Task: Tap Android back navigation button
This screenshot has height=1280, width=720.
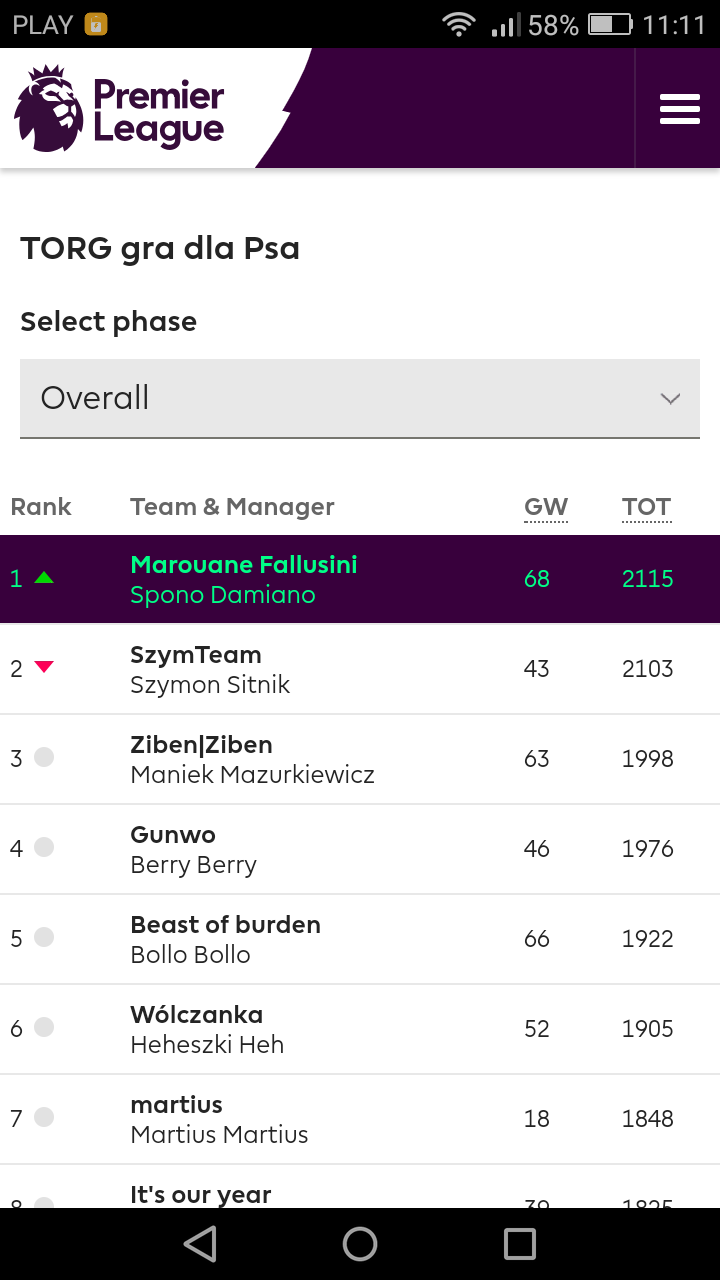Action: point(200,1244)
